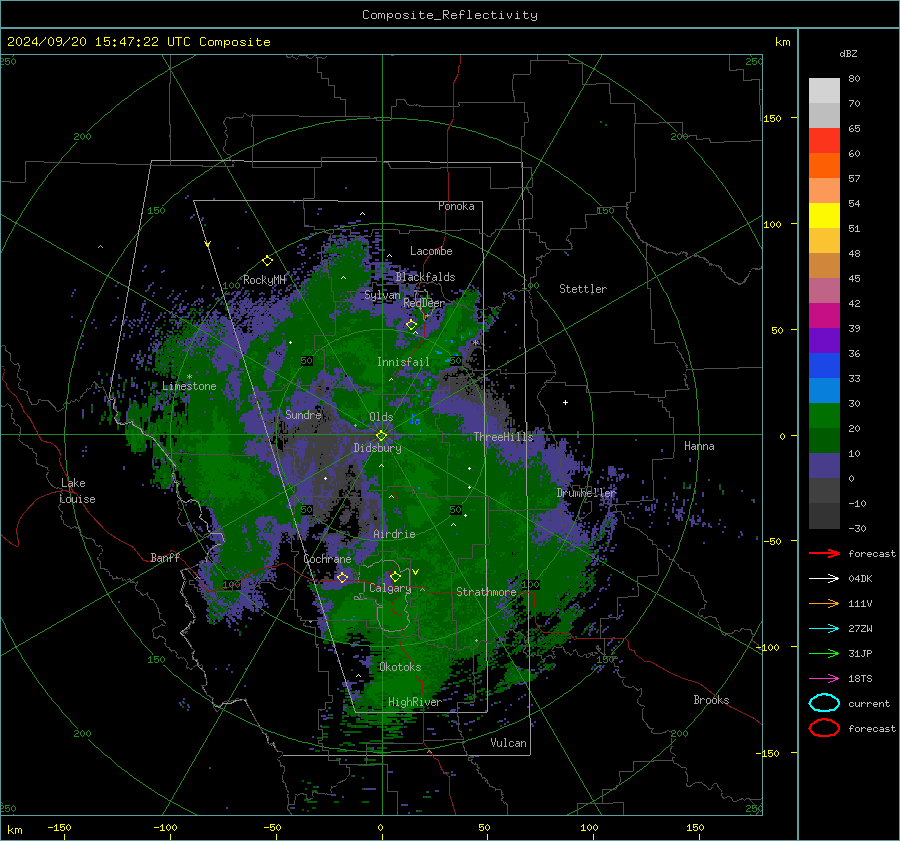Click the ThreeHills city label
Image resolution: width=900 pixels, height=841 pixels.
503,437
